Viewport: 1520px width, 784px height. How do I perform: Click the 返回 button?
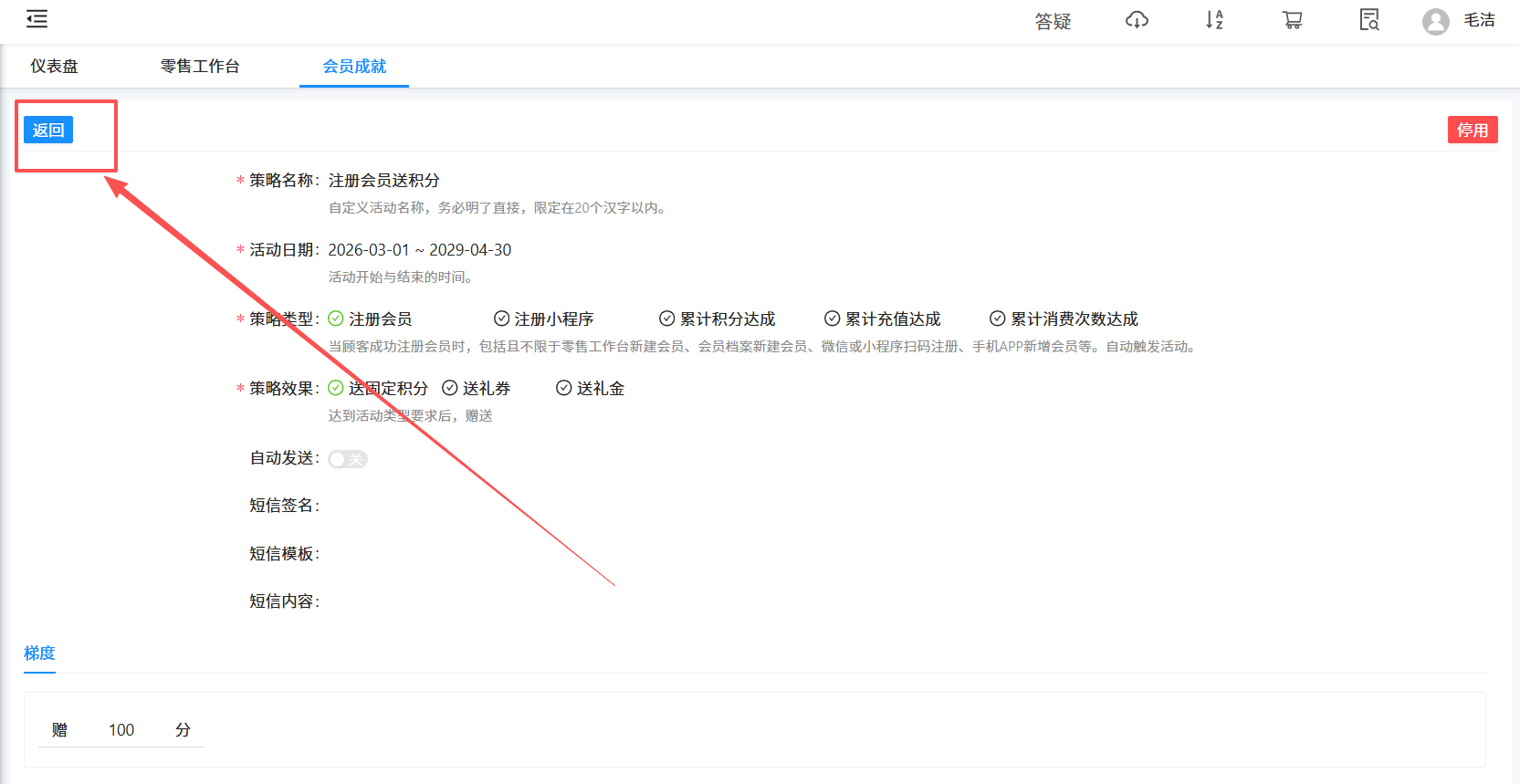point(48,130)
